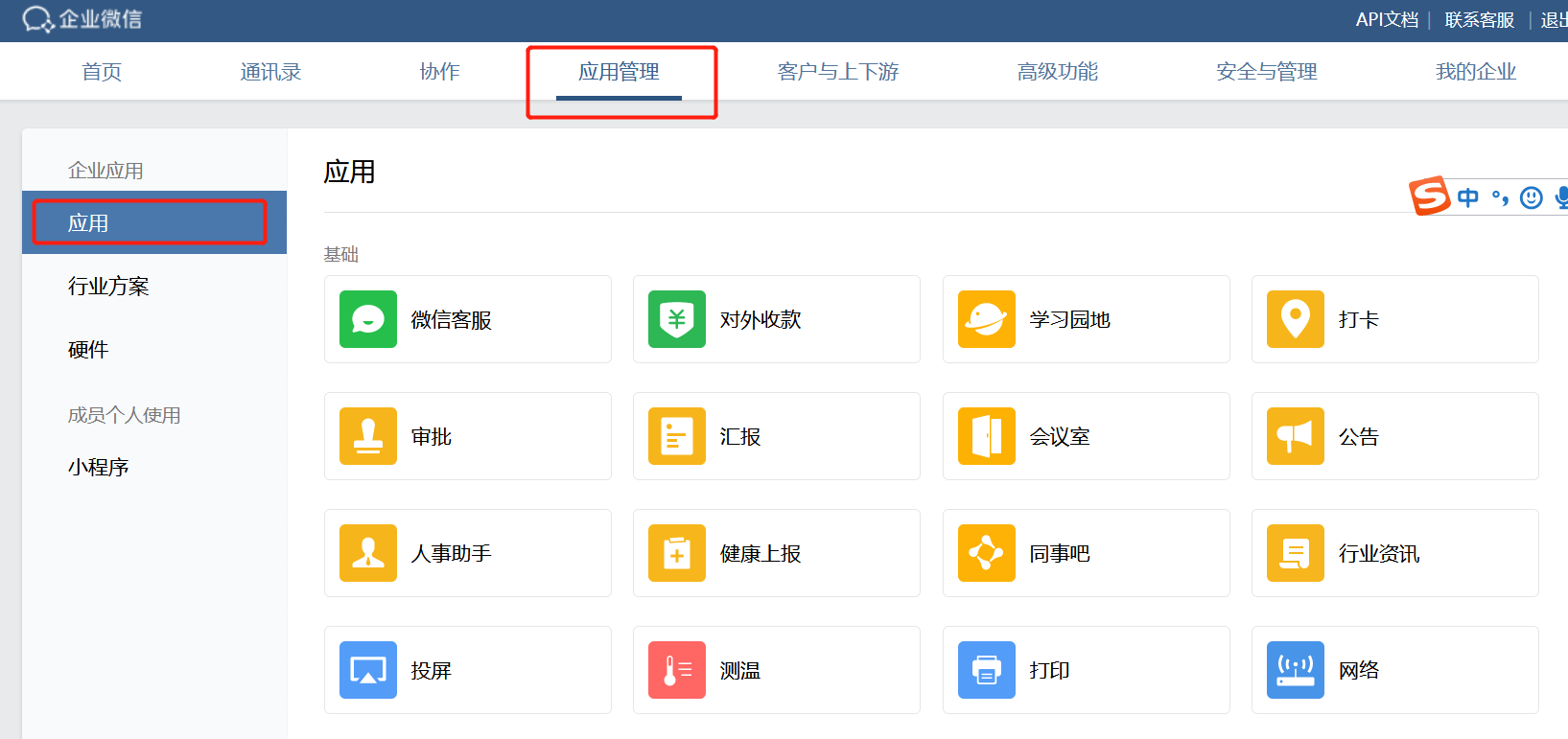This screenshot has height=739, width=1568.
Task: Switch to the 高级功能 tab
Action: (x=1058, y=72)
